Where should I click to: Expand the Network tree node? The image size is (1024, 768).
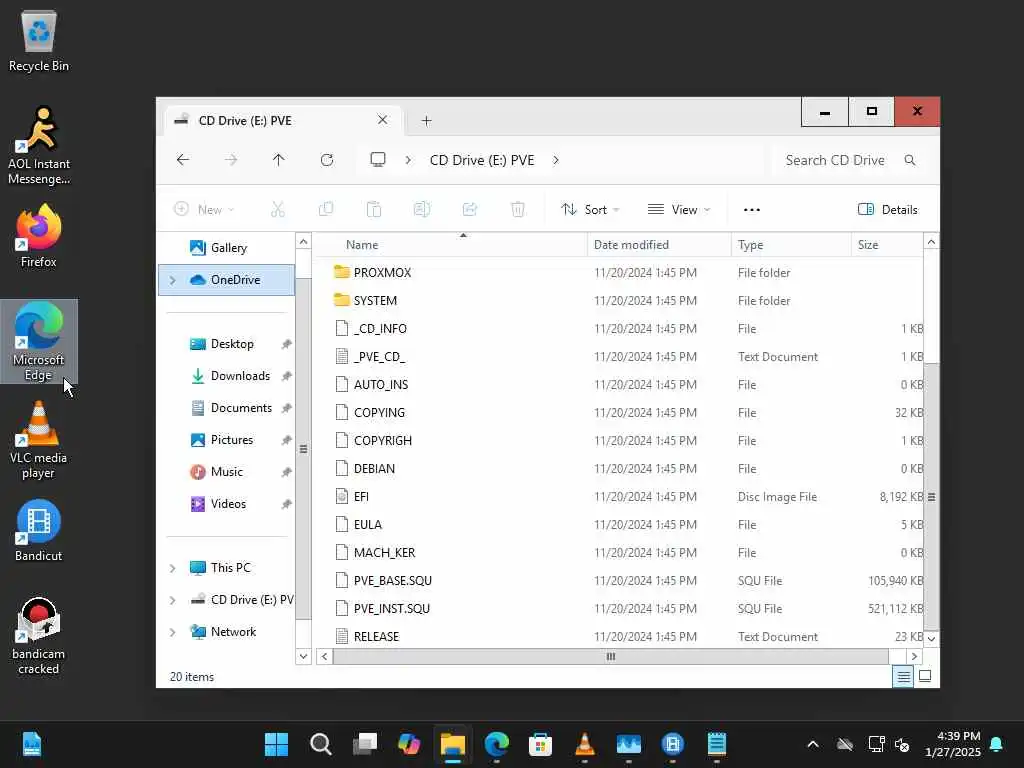coord(172,632)
